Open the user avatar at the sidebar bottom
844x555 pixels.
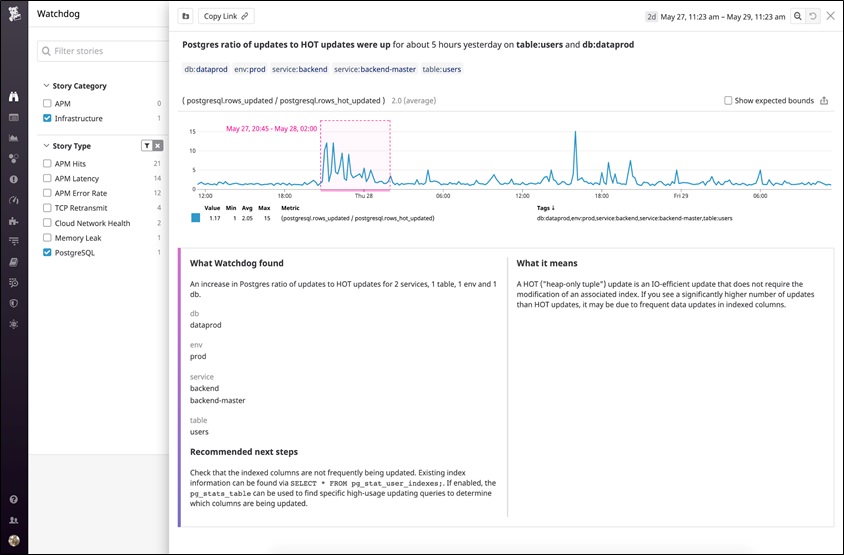click(14, 540)
